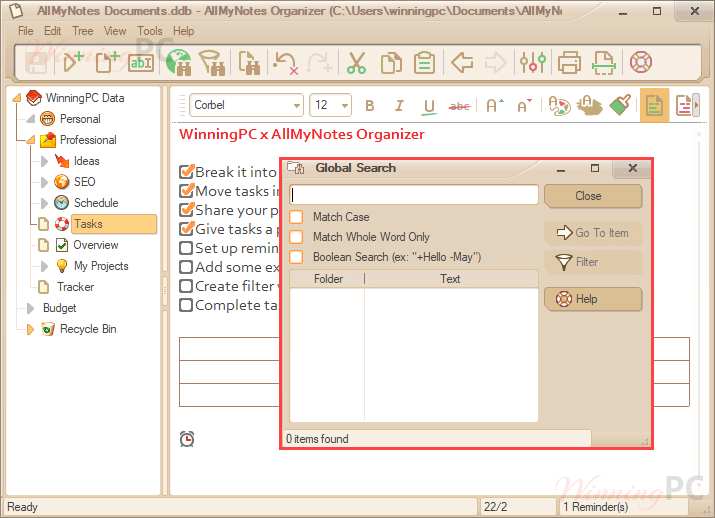This screenshot has height=518, width=715.
Task: Uncheck the 'Move tasks' checkbox
Action: 187,191
